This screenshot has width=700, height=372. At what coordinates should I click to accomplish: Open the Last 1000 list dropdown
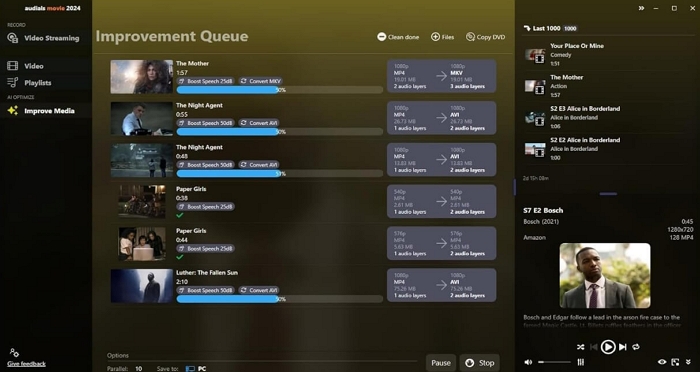point(550,28)
